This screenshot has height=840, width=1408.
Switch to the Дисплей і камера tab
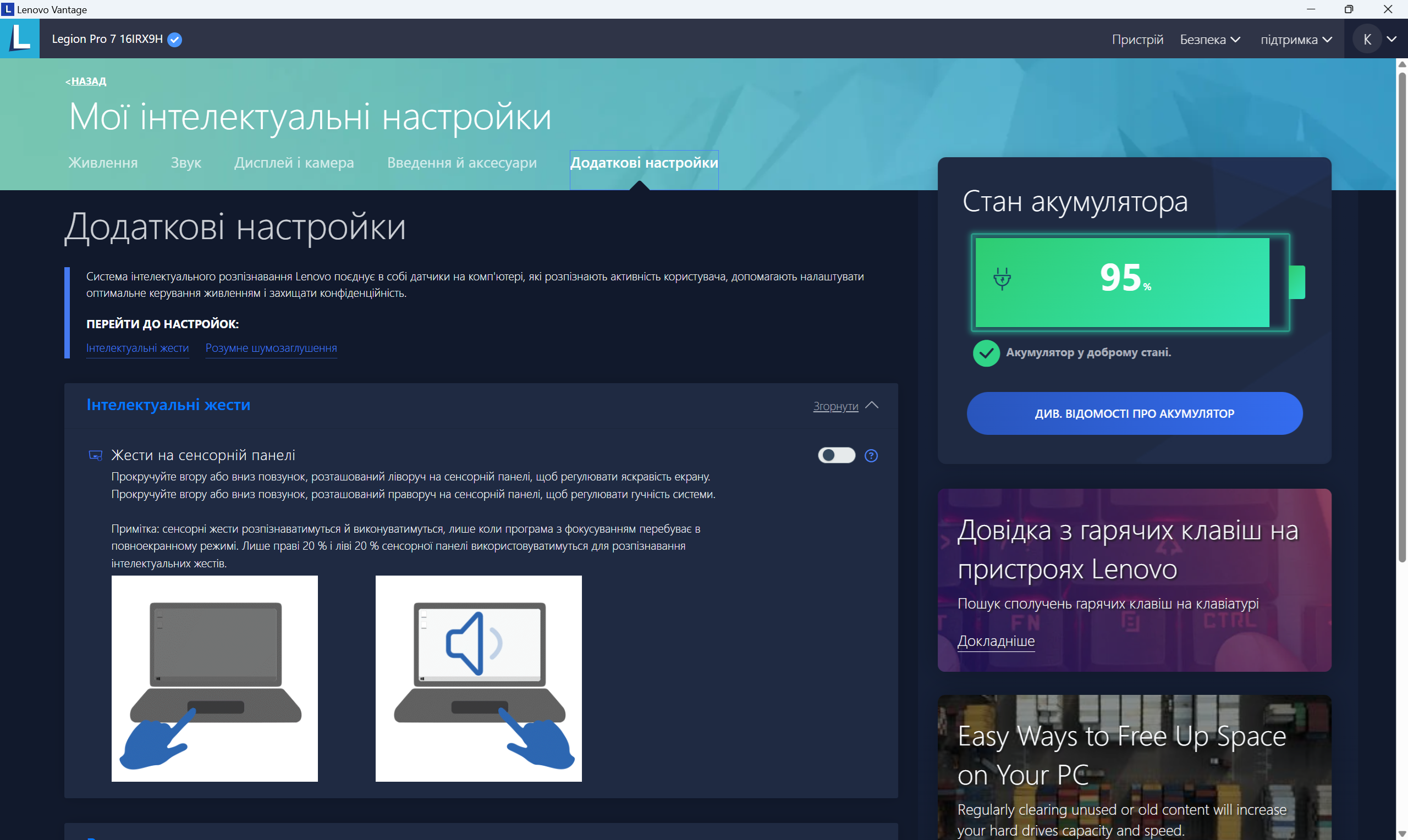(294, 163)
